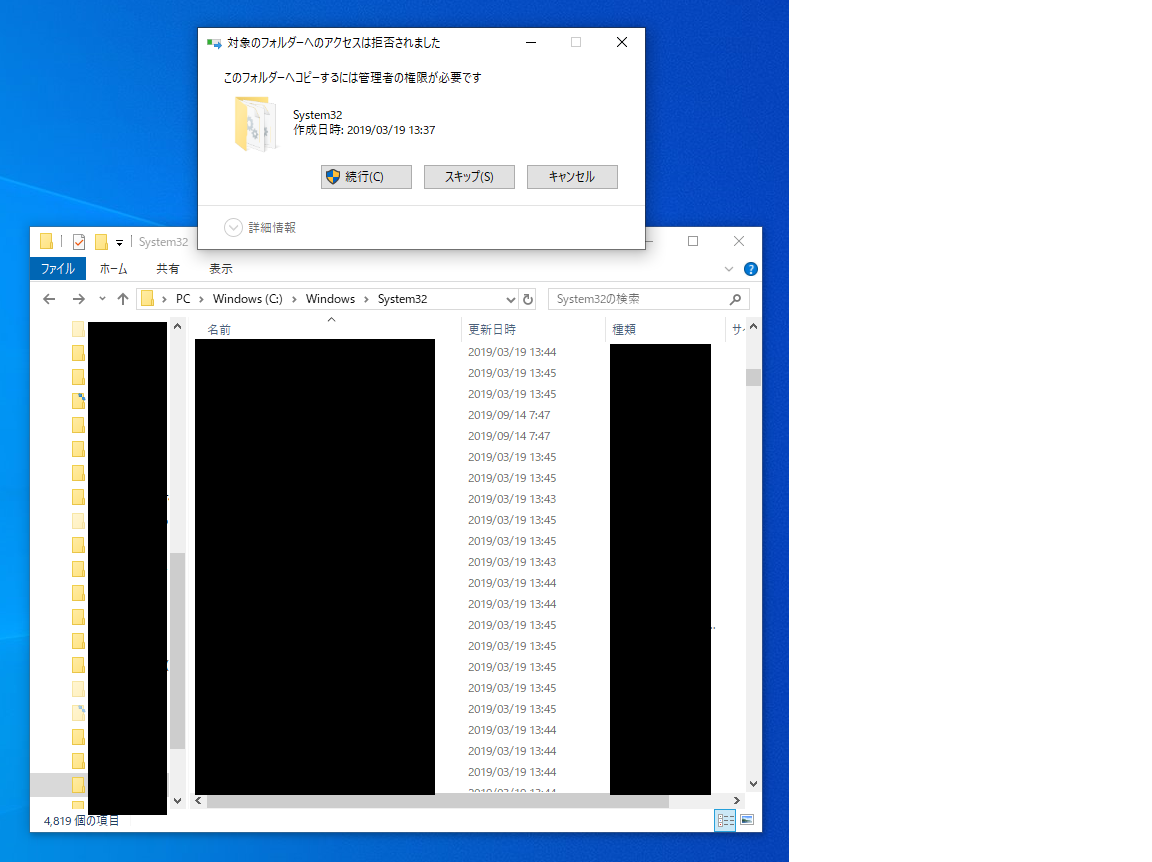
Task: Sort by 種類 column header
Action: click(624, 330)
